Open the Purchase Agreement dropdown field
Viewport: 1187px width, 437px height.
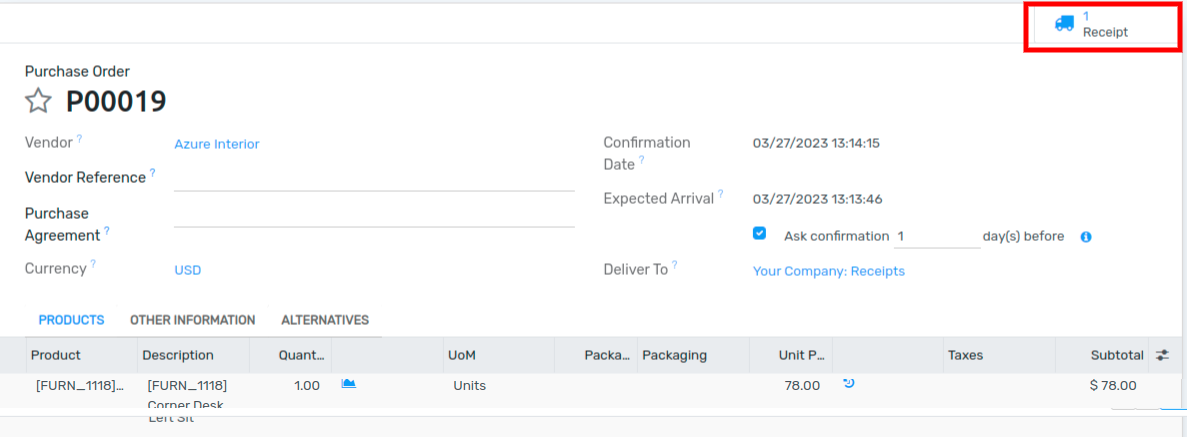coord(374,215)
